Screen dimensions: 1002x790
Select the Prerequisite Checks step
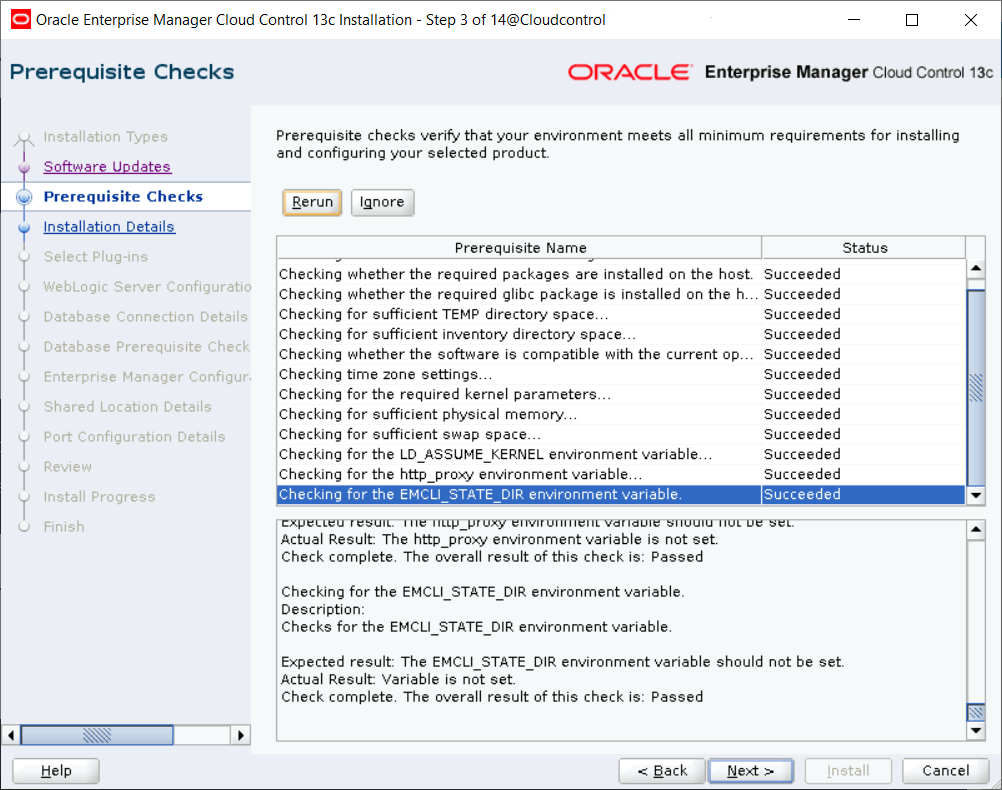[123, 197]
